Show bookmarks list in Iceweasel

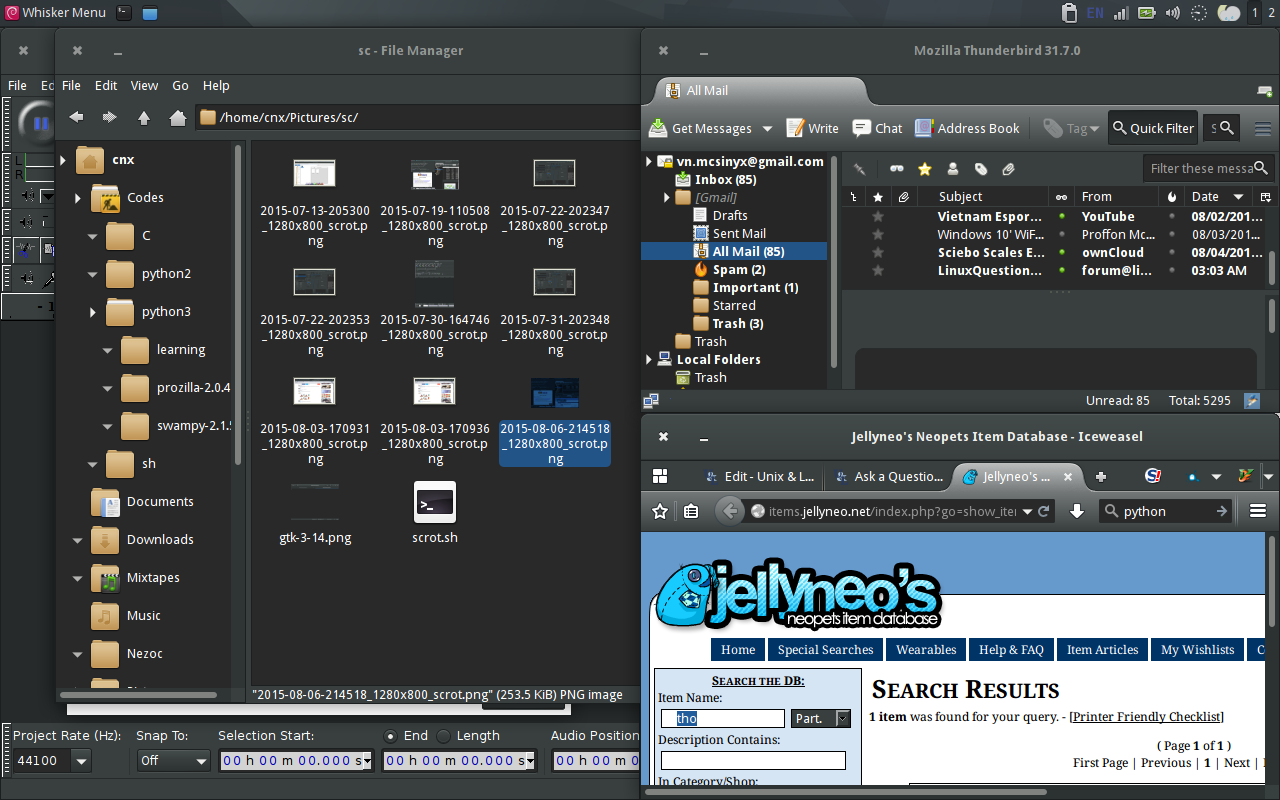point(691,511)
